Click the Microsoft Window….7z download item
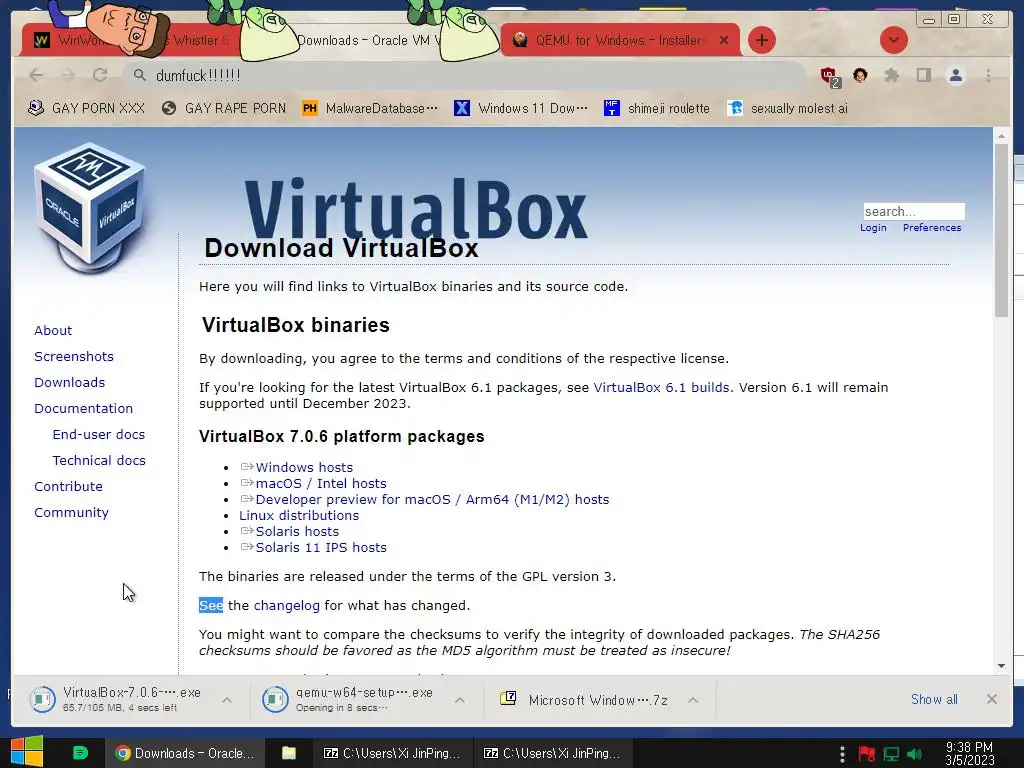The image size is (1024, 768). [584, 699]
